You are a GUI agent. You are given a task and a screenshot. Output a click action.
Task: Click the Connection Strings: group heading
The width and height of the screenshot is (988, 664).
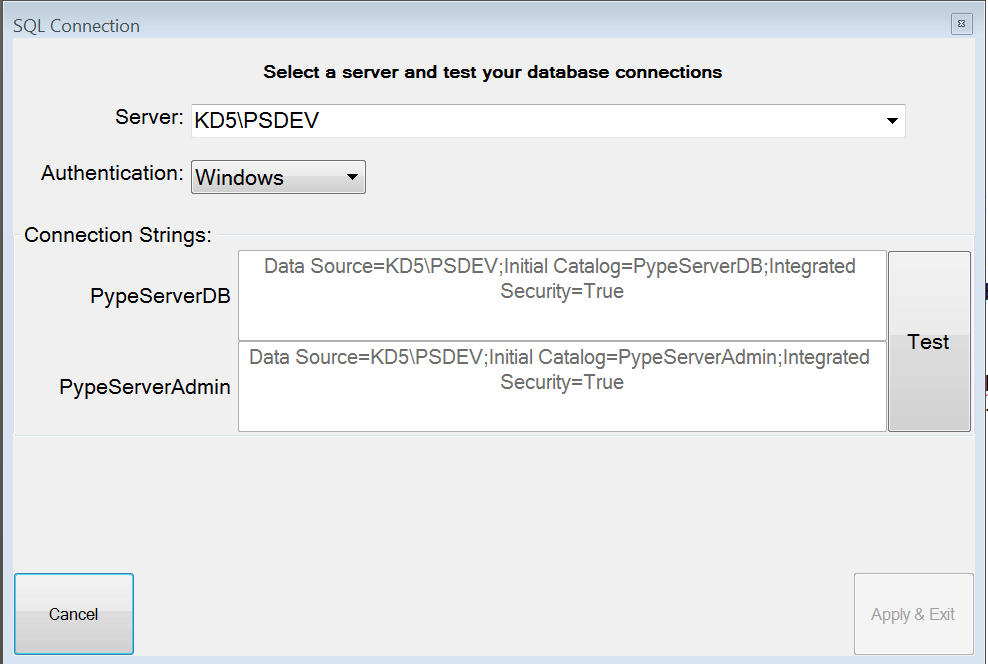118,235
